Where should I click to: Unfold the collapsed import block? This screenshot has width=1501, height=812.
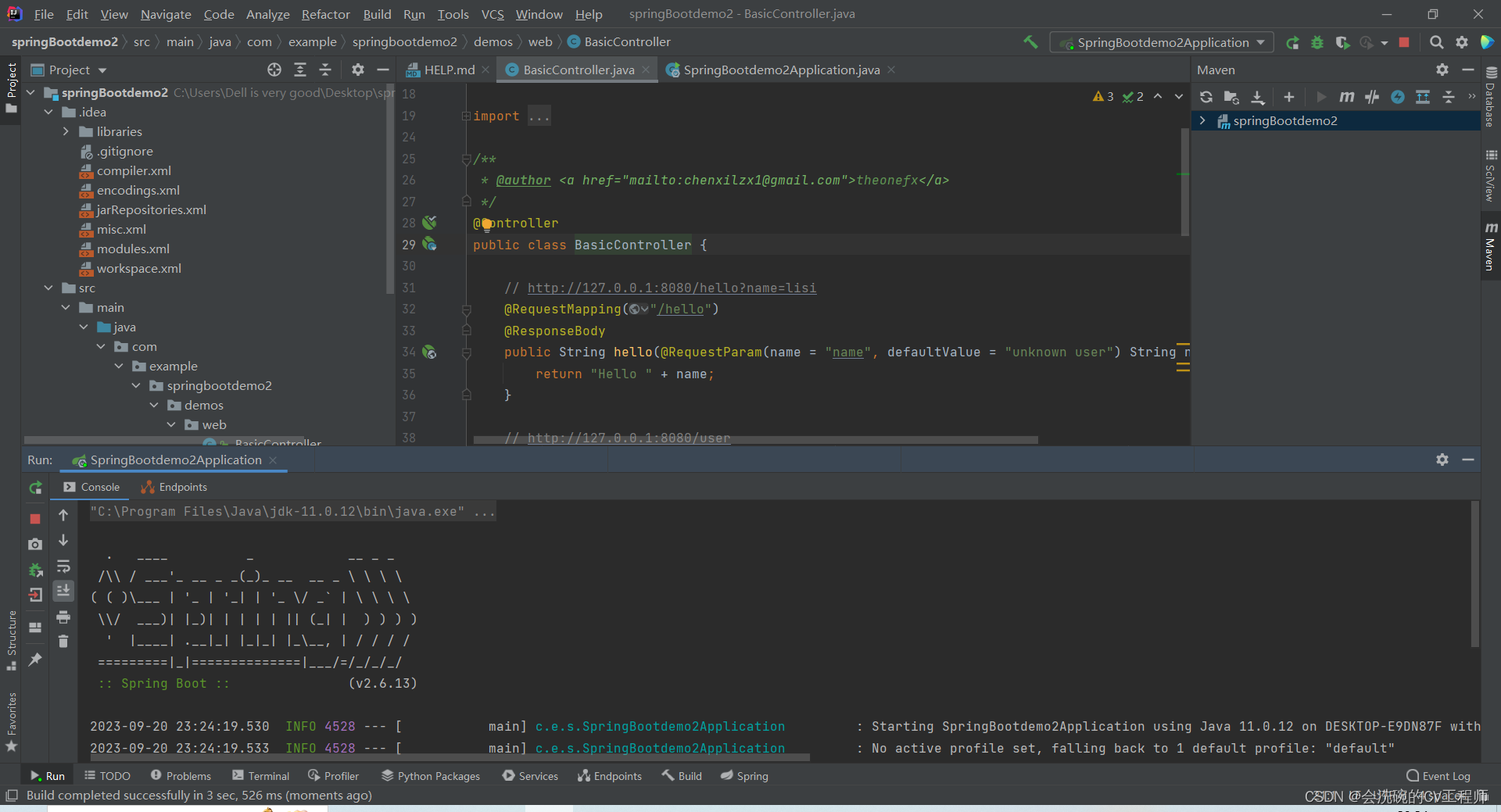coord(466,116)
